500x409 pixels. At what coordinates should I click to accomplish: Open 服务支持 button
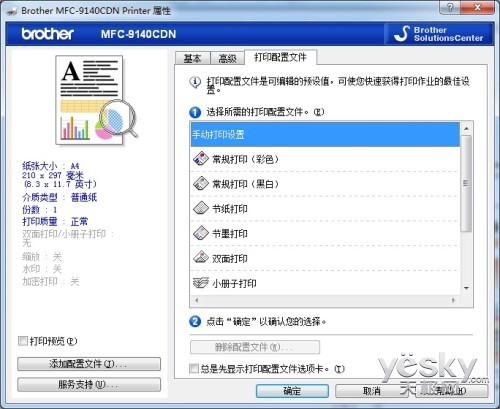point(89,385)
